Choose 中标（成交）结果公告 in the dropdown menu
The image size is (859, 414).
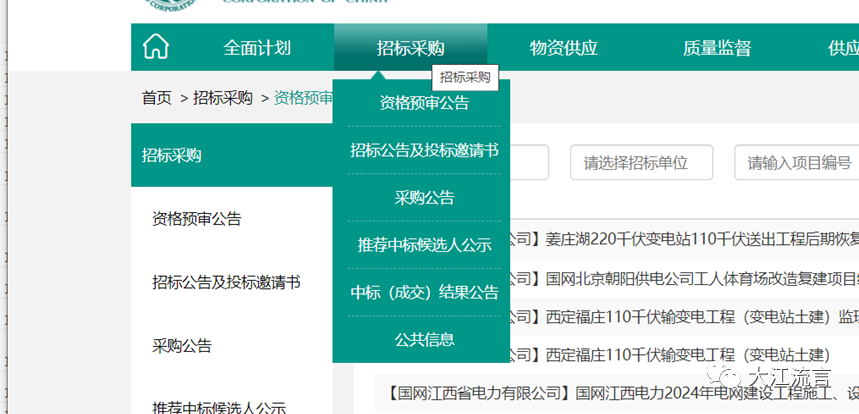tap(424, 292)
